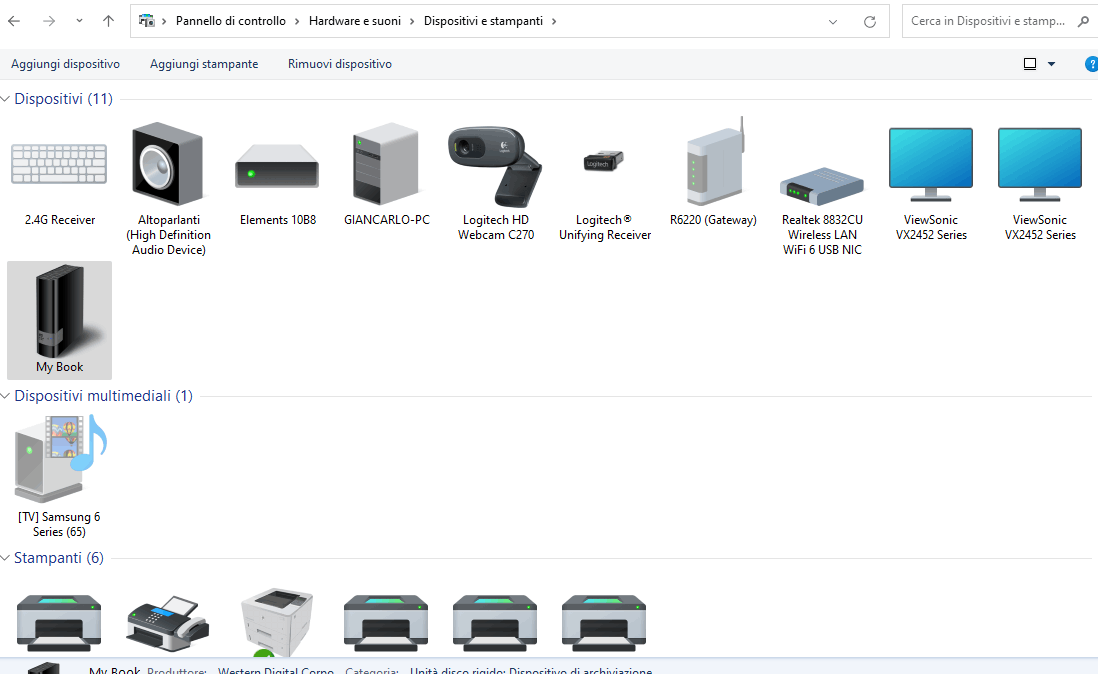The image size is (1098, 674).
Task: Select the Realtek 8832CU Wireless LAN adapter icon
Action: coord(822,185)
